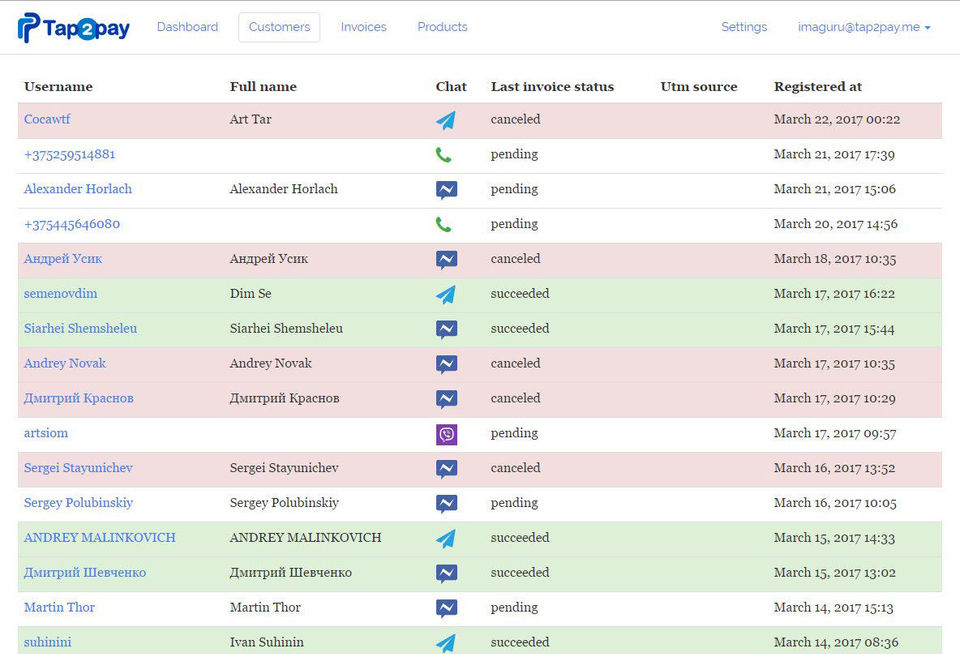Click the Tap2pay logo
Viewport: 960px width, 654px height.
click(74, 28)
